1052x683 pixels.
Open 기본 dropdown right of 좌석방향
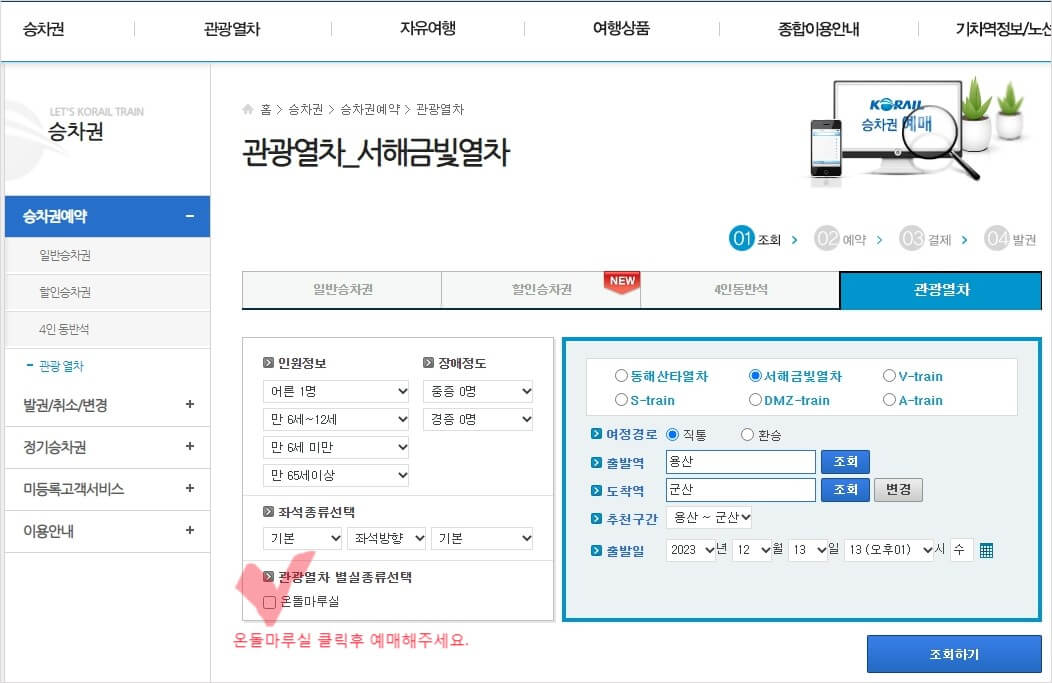tap(482, 538)
